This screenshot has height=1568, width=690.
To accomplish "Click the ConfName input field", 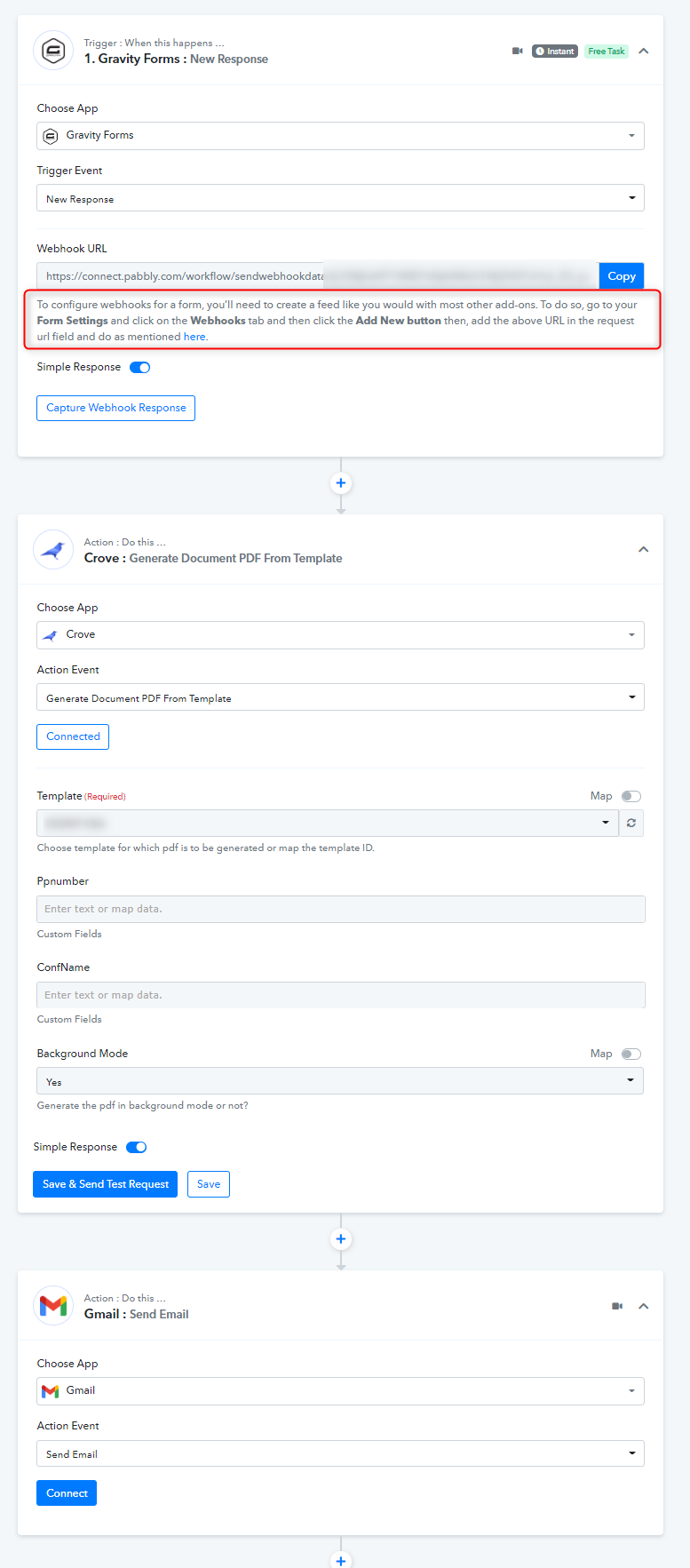I will pyautogui.click(x=340, y=995).
